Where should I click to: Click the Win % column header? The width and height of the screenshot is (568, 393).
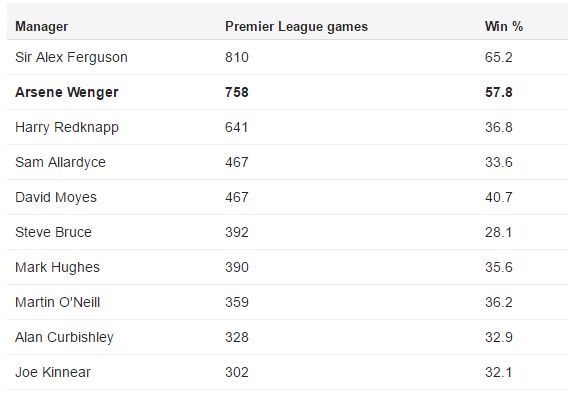(x=504, y=26)
